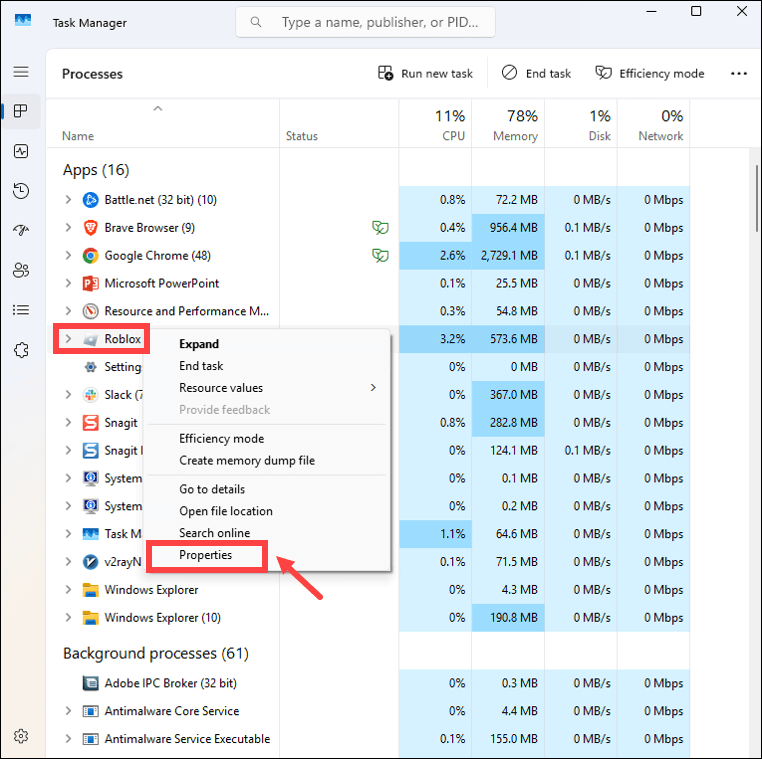Expand the Battle.net process group

(68, 200)
